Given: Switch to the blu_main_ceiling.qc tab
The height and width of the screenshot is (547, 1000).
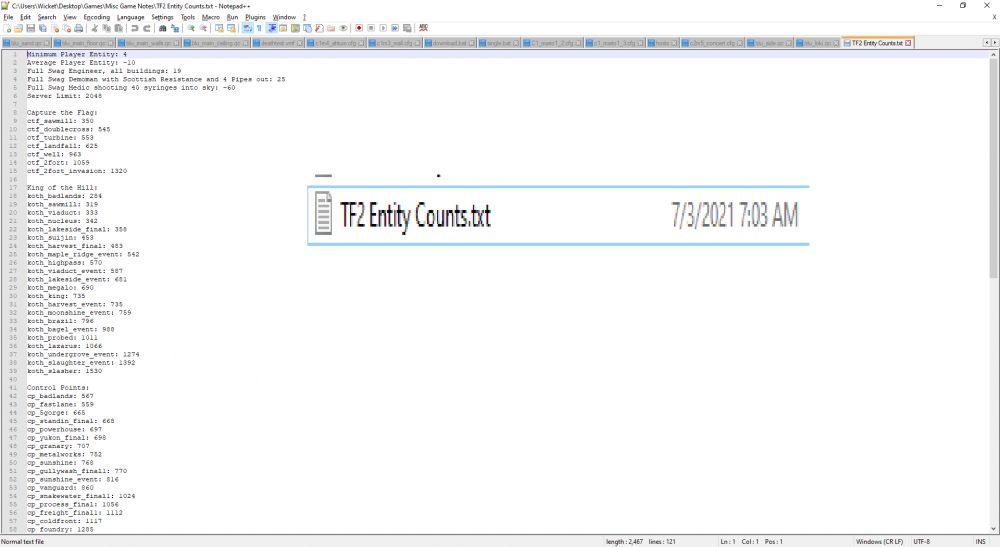Looking at the screenshot, I should tap(217, 43).
